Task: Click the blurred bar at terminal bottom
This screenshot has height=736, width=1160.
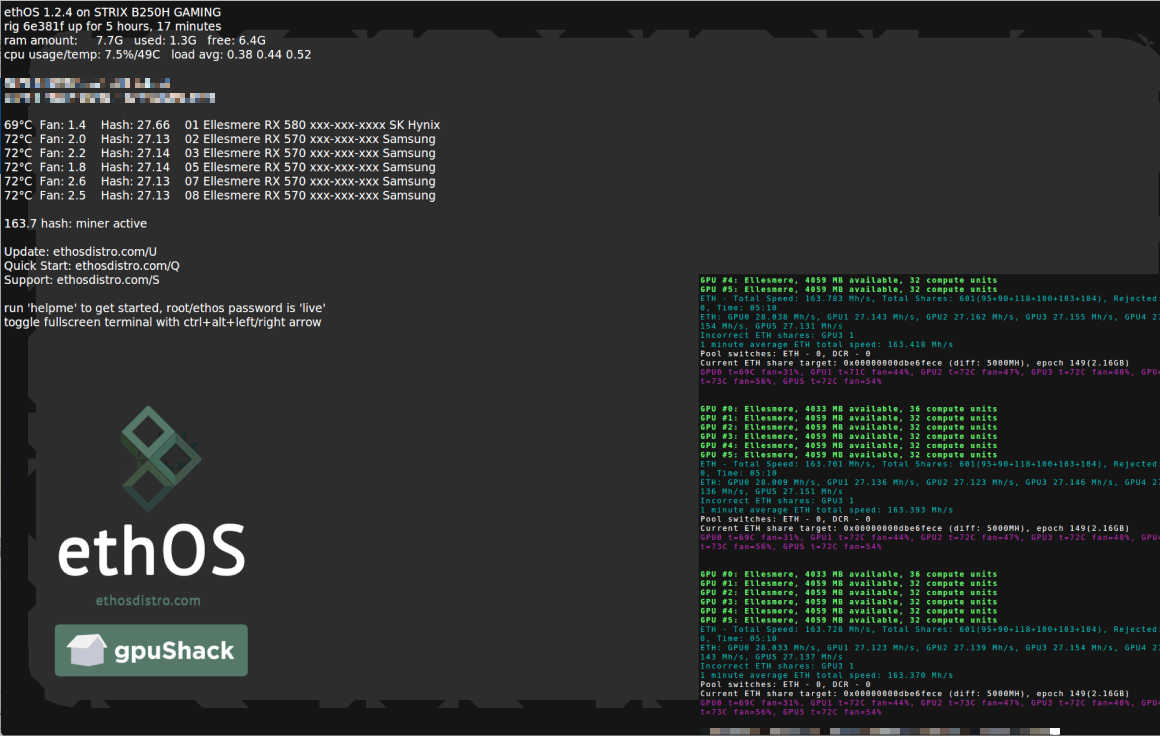Action: click(884, 731)
